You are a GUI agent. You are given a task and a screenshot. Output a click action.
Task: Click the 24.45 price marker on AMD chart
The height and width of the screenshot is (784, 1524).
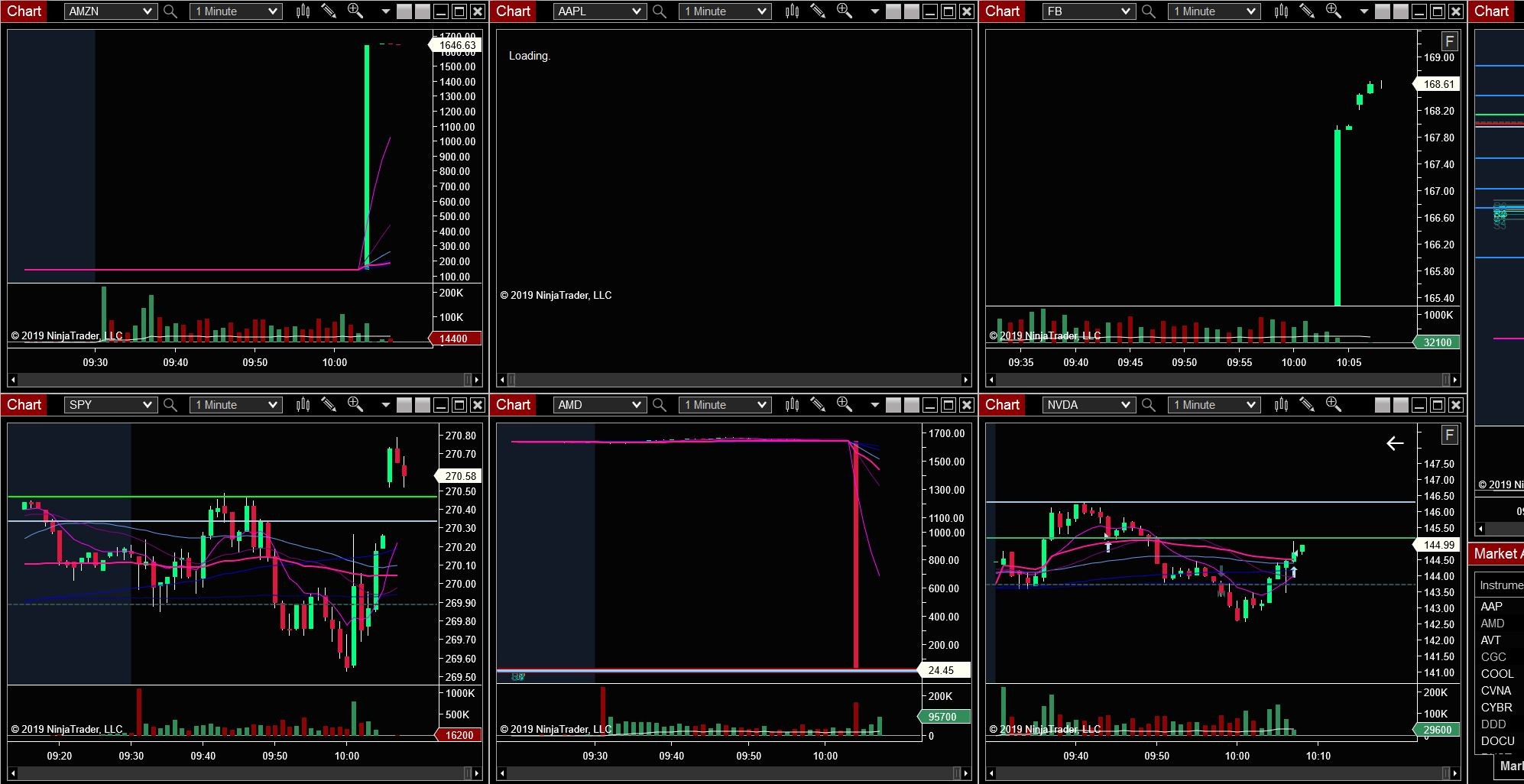click(943, 670)
